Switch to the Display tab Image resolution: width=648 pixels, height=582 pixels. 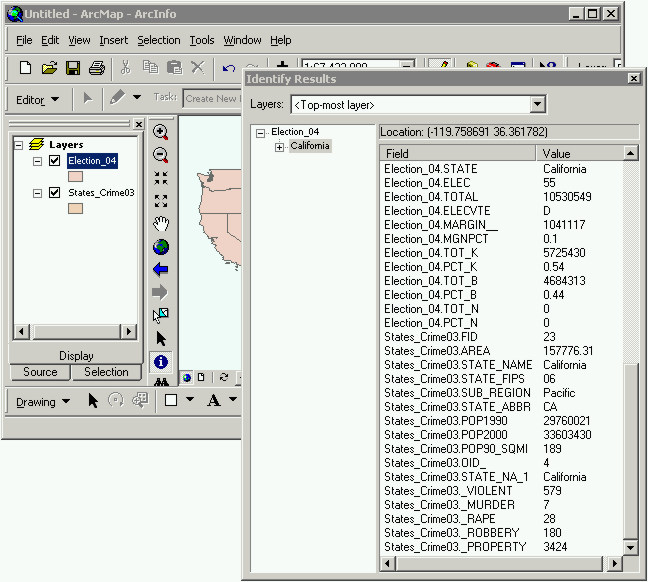point(76,356)
